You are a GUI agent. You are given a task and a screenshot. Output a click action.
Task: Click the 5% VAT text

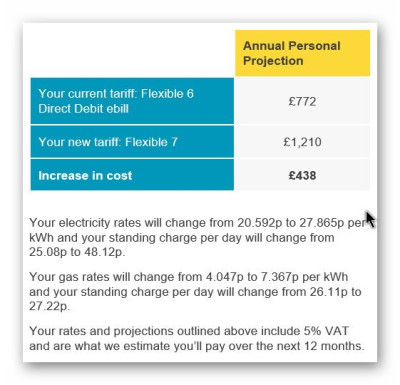point(326,331)
